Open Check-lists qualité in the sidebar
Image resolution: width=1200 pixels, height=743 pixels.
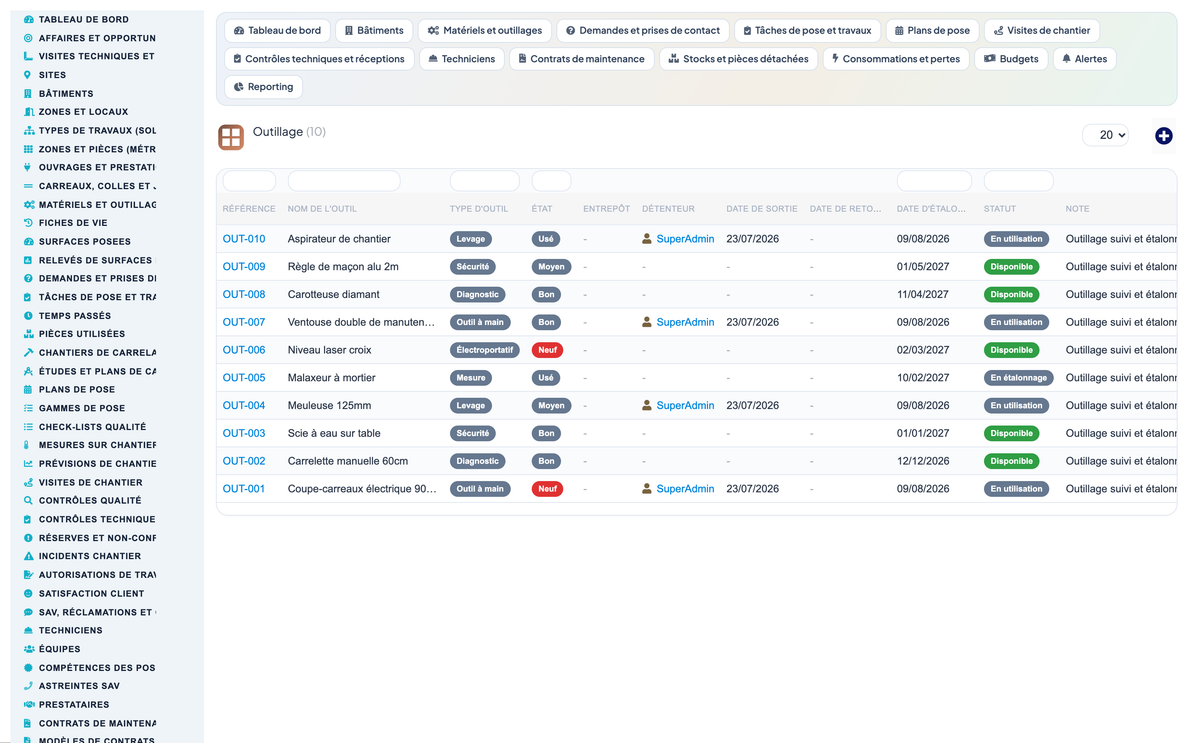92,426
